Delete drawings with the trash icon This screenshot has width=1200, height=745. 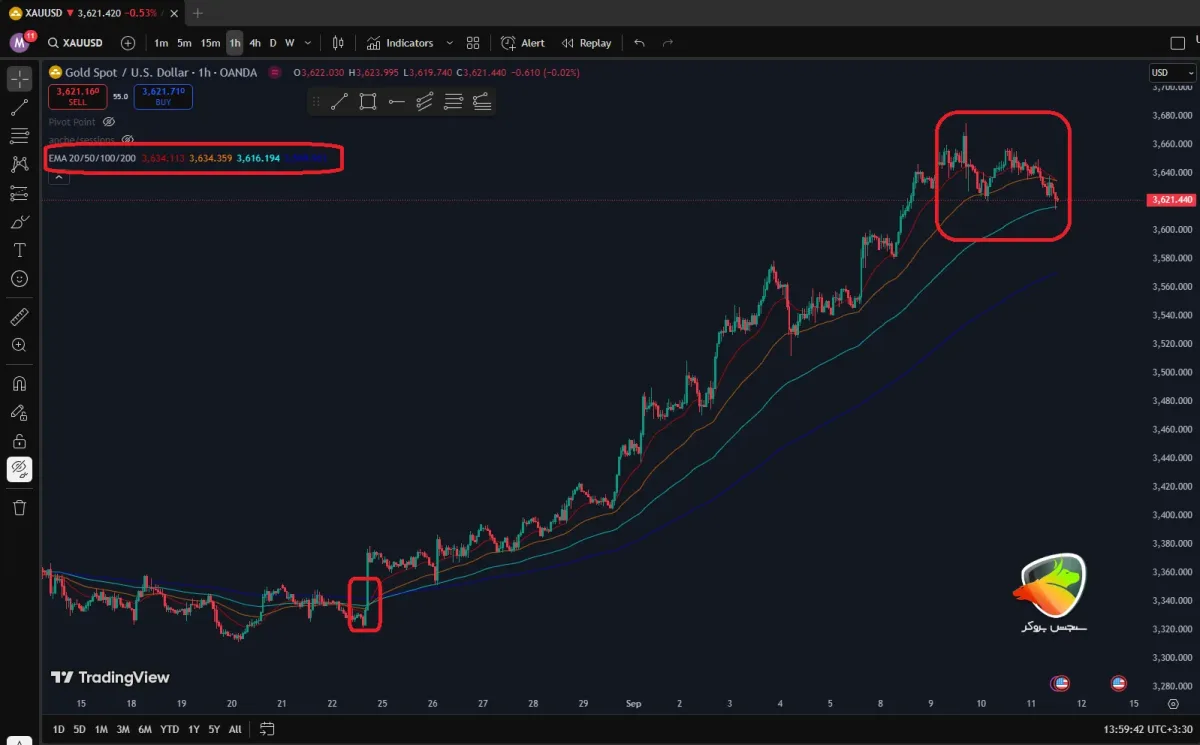[x=19, y=507]
